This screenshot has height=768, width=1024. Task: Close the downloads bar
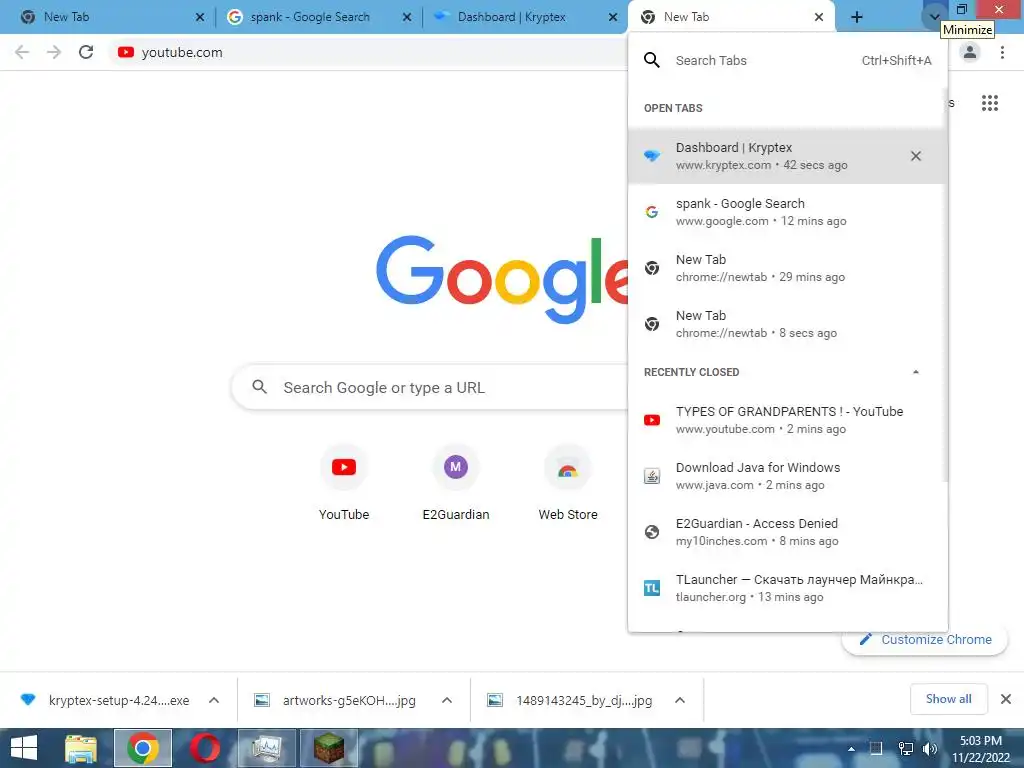[x=1006, y=699]
